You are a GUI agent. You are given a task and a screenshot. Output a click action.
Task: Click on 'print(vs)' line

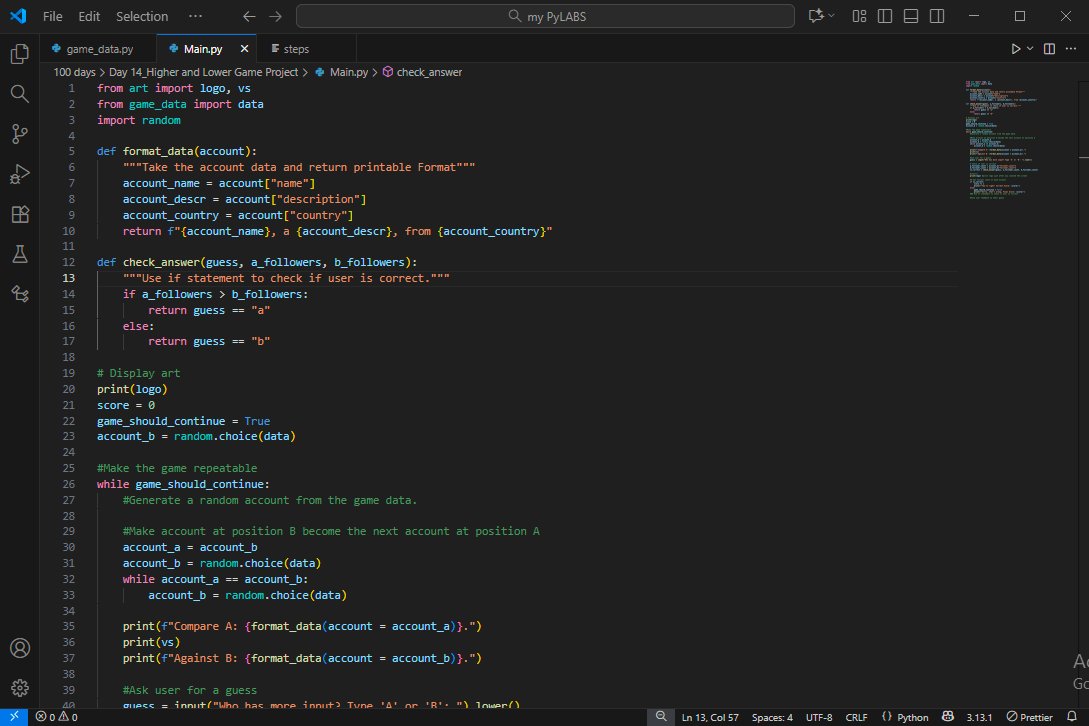[x=151, y=642]
